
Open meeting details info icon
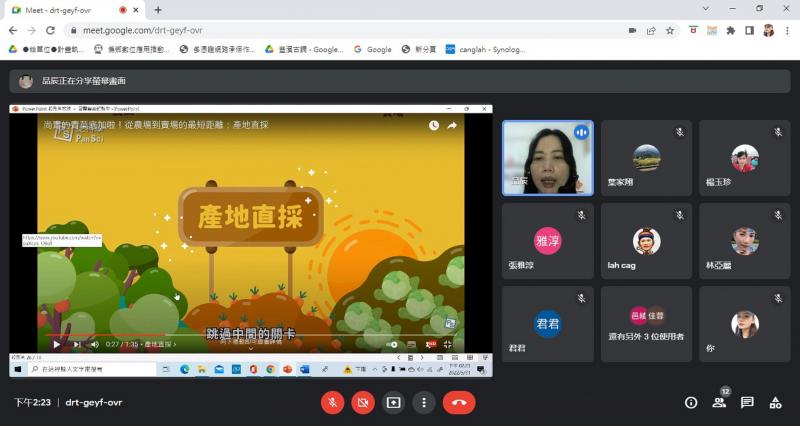[691, 403]
